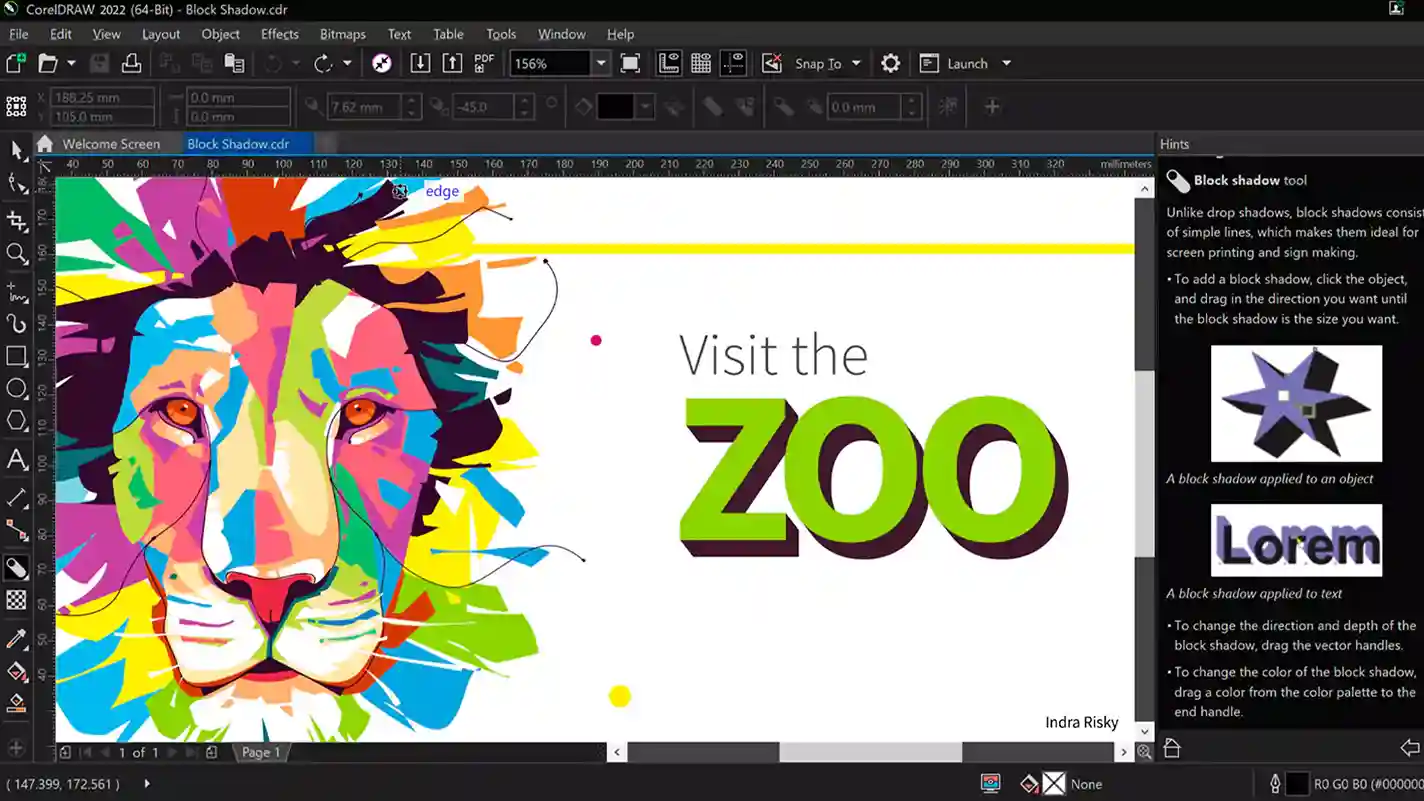Expand the Launch dropdown
Image resolution: width=1424 pixels, height=801 pixels.
(1006, 63)
